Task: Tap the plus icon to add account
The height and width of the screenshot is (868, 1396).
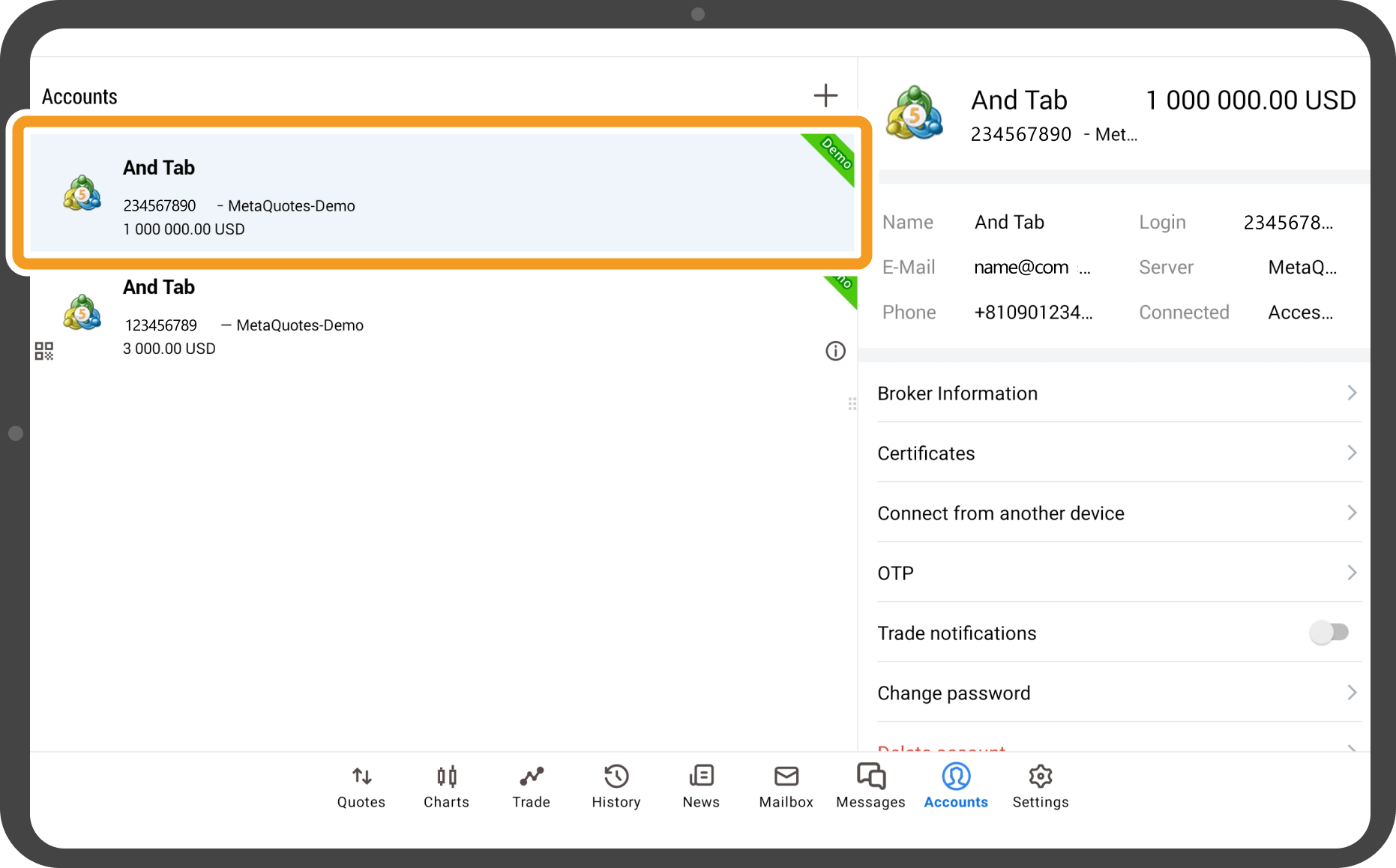Action: coord(825,95)
